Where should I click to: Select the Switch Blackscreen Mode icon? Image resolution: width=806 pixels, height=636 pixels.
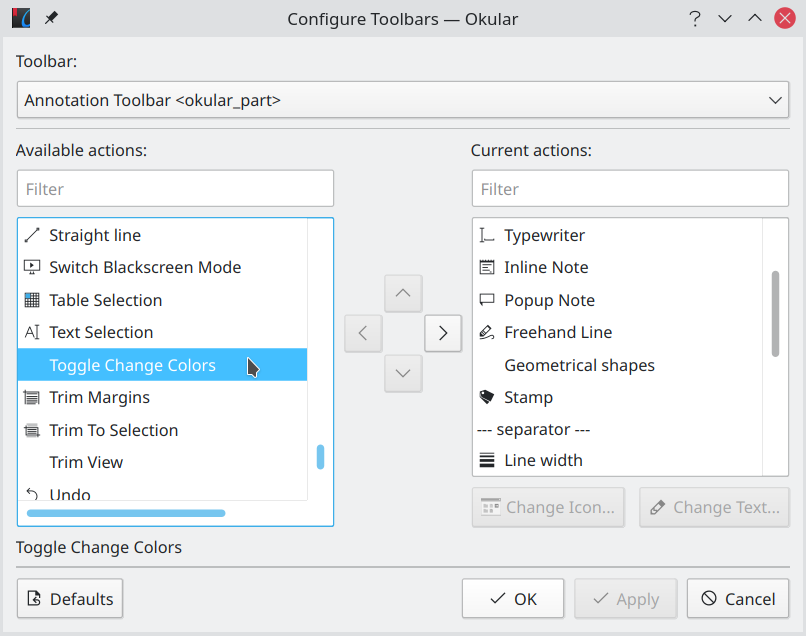32,267
